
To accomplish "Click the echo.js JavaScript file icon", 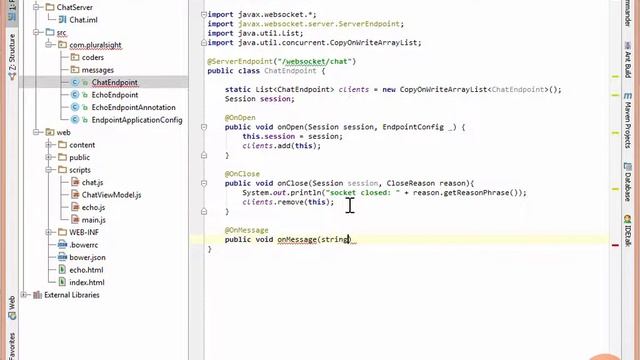I will click(75, 207).
